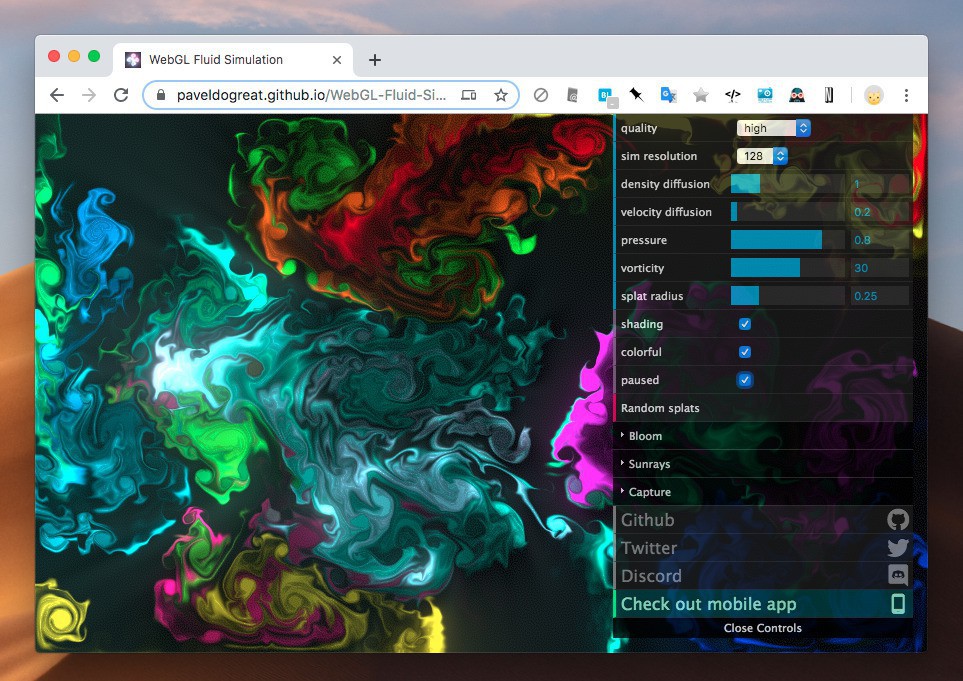The image size is (963, 681).
Task: Click the black pushpin extension icon
Action: point(636,95)
